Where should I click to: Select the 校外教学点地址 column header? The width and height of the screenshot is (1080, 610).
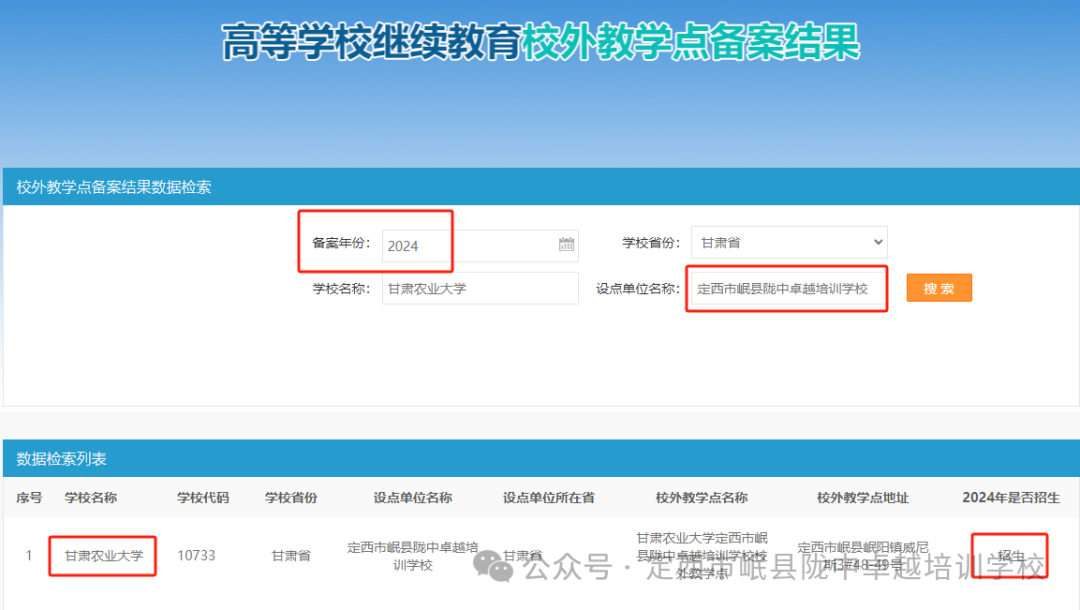tap(862, 498)
